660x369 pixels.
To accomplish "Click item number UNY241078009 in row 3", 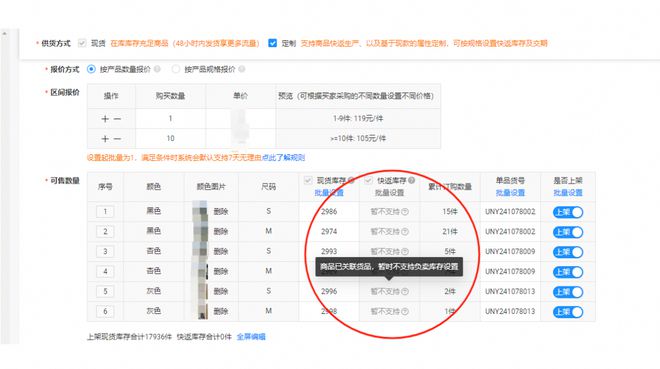I will coord(510,251).
